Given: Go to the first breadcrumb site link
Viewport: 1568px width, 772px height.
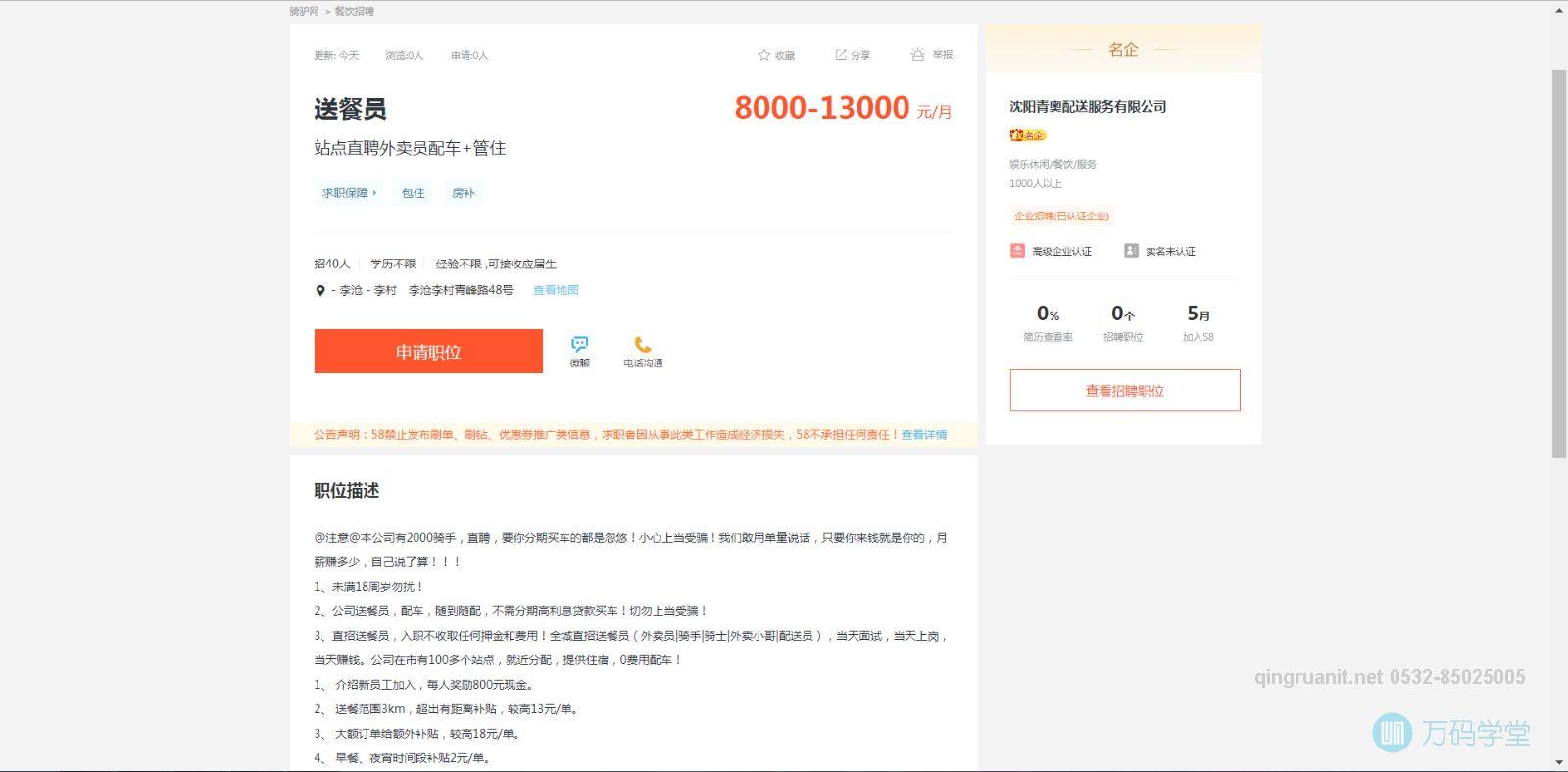Looking at the screenshot, I should pyautogui.click(x=304, y=11).
